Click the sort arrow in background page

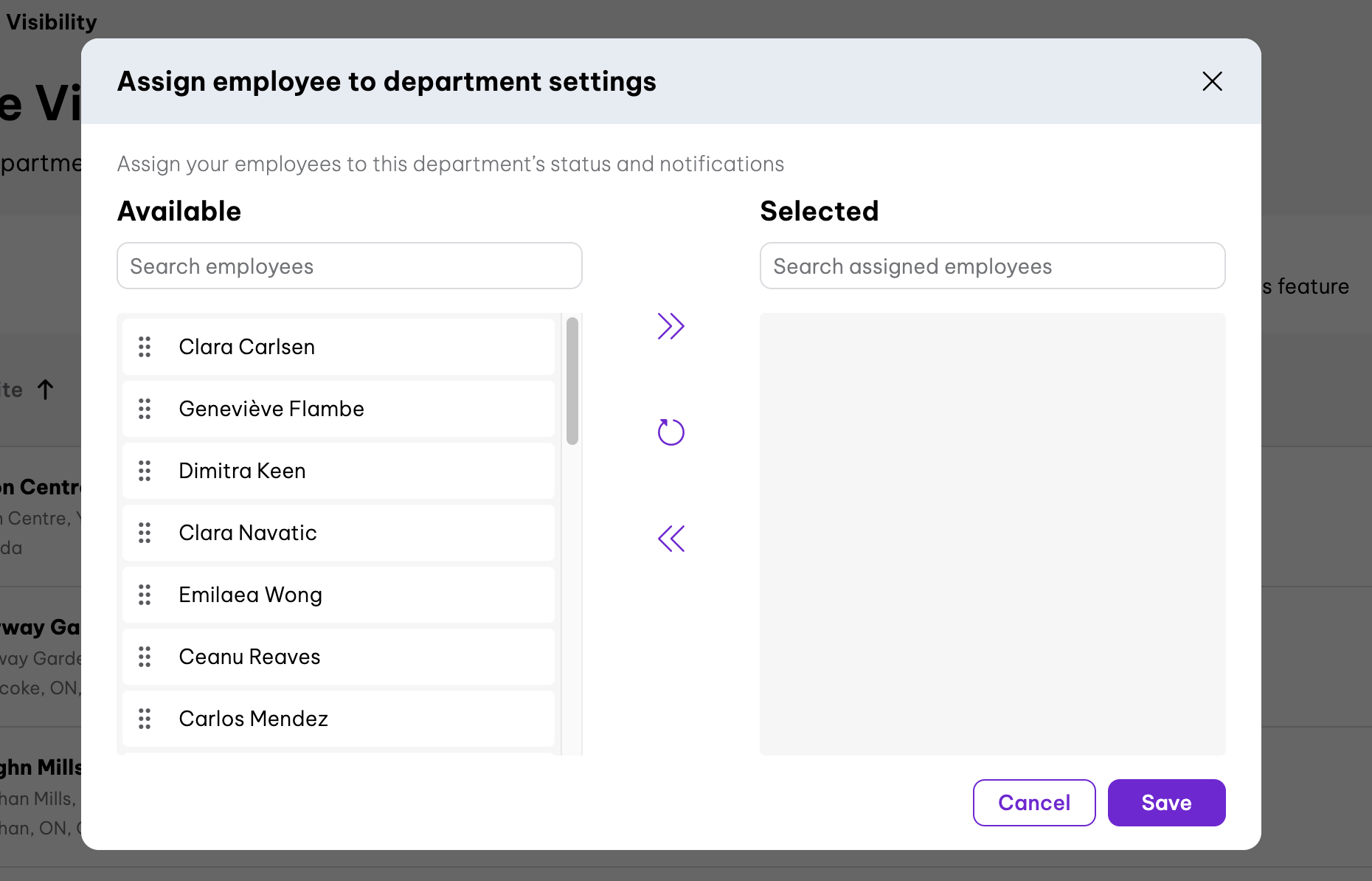click(46, 390)
